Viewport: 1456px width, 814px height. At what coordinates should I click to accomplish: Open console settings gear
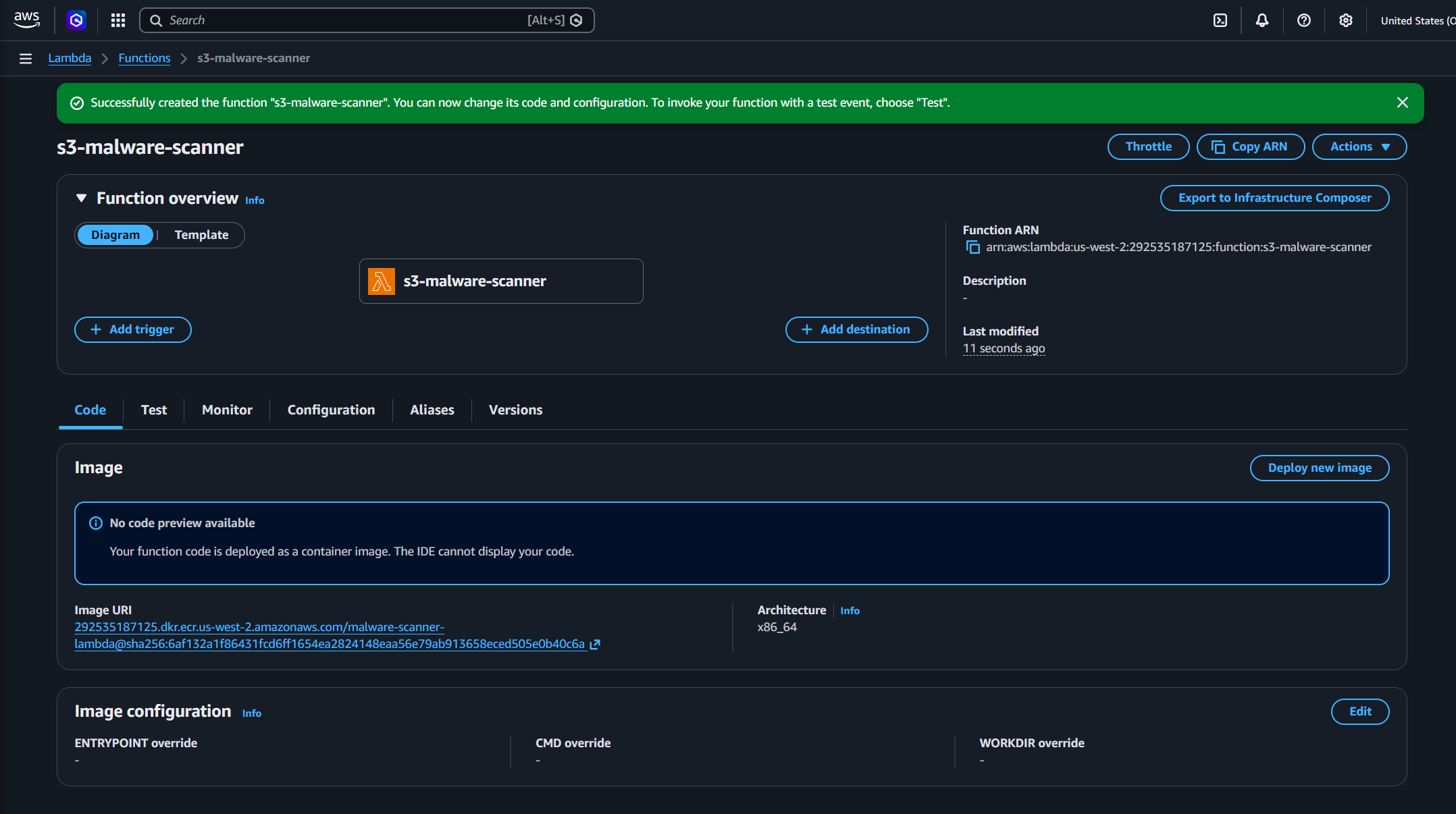pos(1346,20)
